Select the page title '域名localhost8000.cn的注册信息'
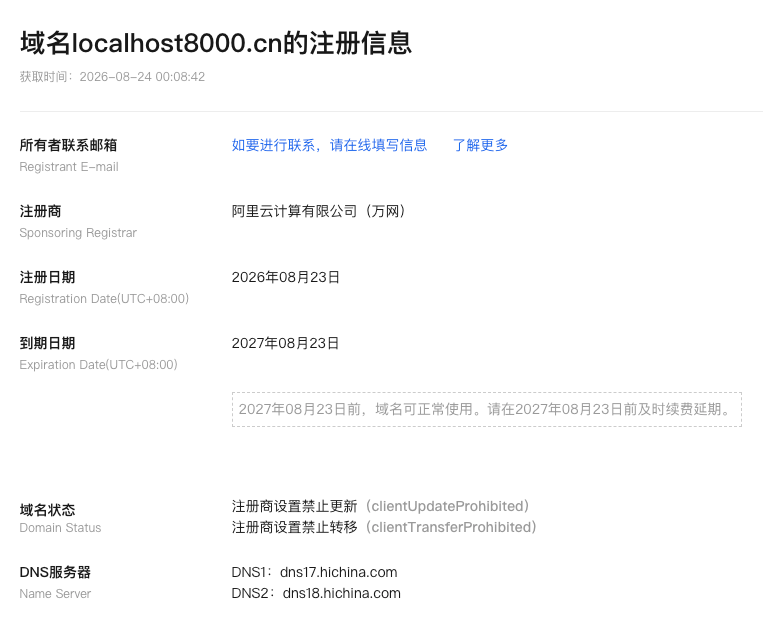Image resolution: width=763 pixels, height=622 pixels. pyautogui.click(x=216, y=43)
